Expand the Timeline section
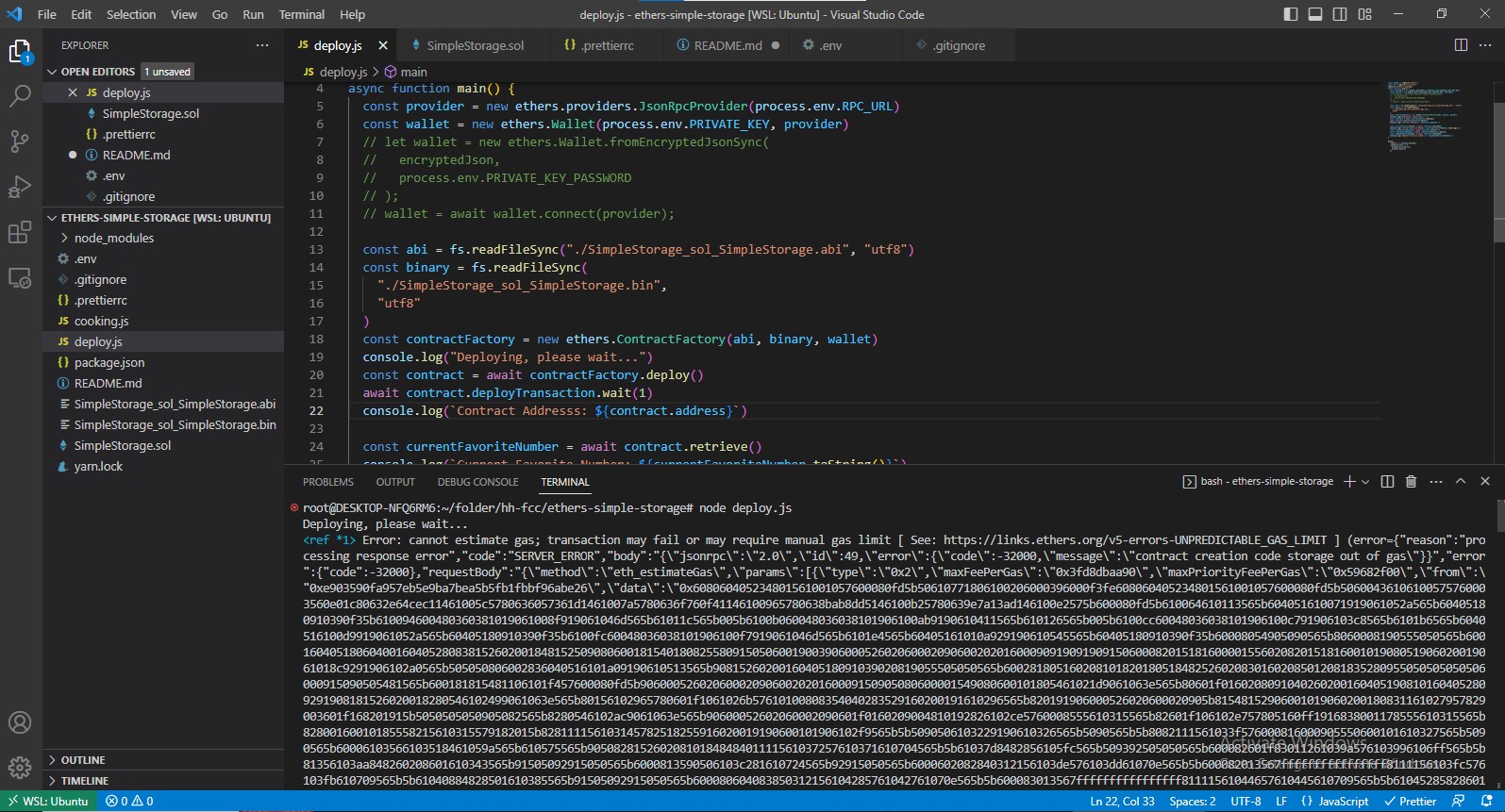The width and height of the screenshot is (1505, 812). coord(85,781)
